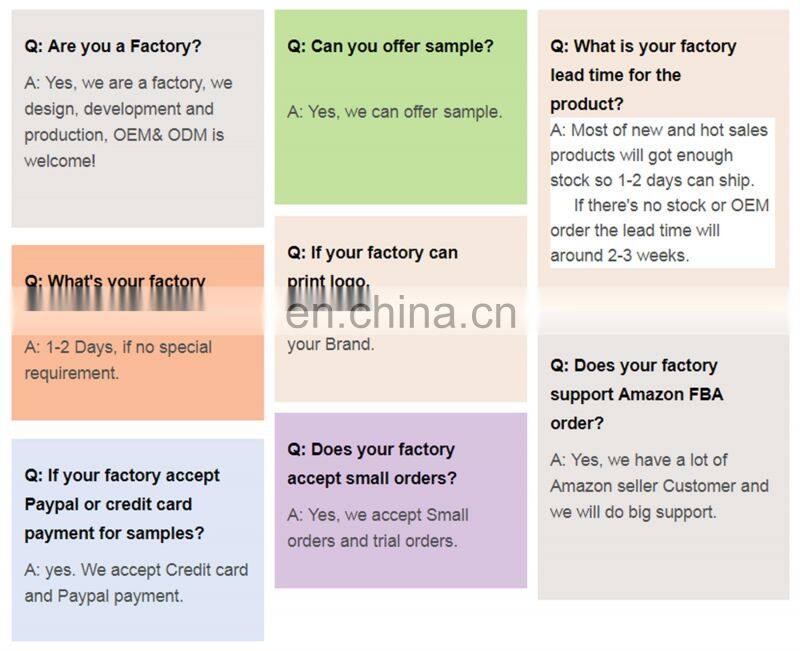Click the Paypal or credit card payment question

point(122,504)
